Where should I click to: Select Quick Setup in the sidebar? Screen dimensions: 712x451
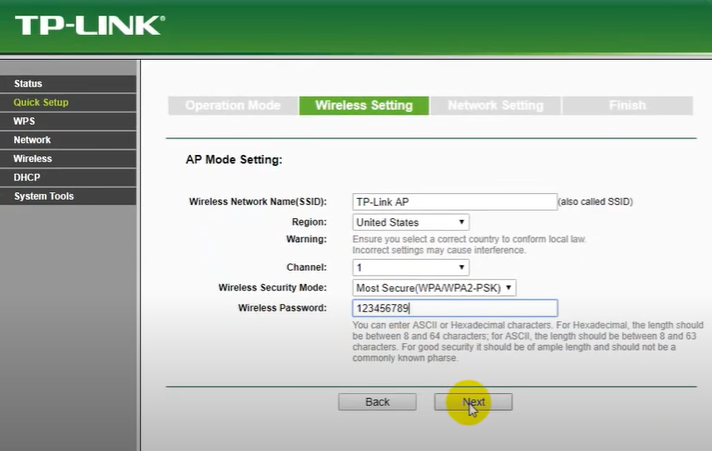(x=41, y=103)
